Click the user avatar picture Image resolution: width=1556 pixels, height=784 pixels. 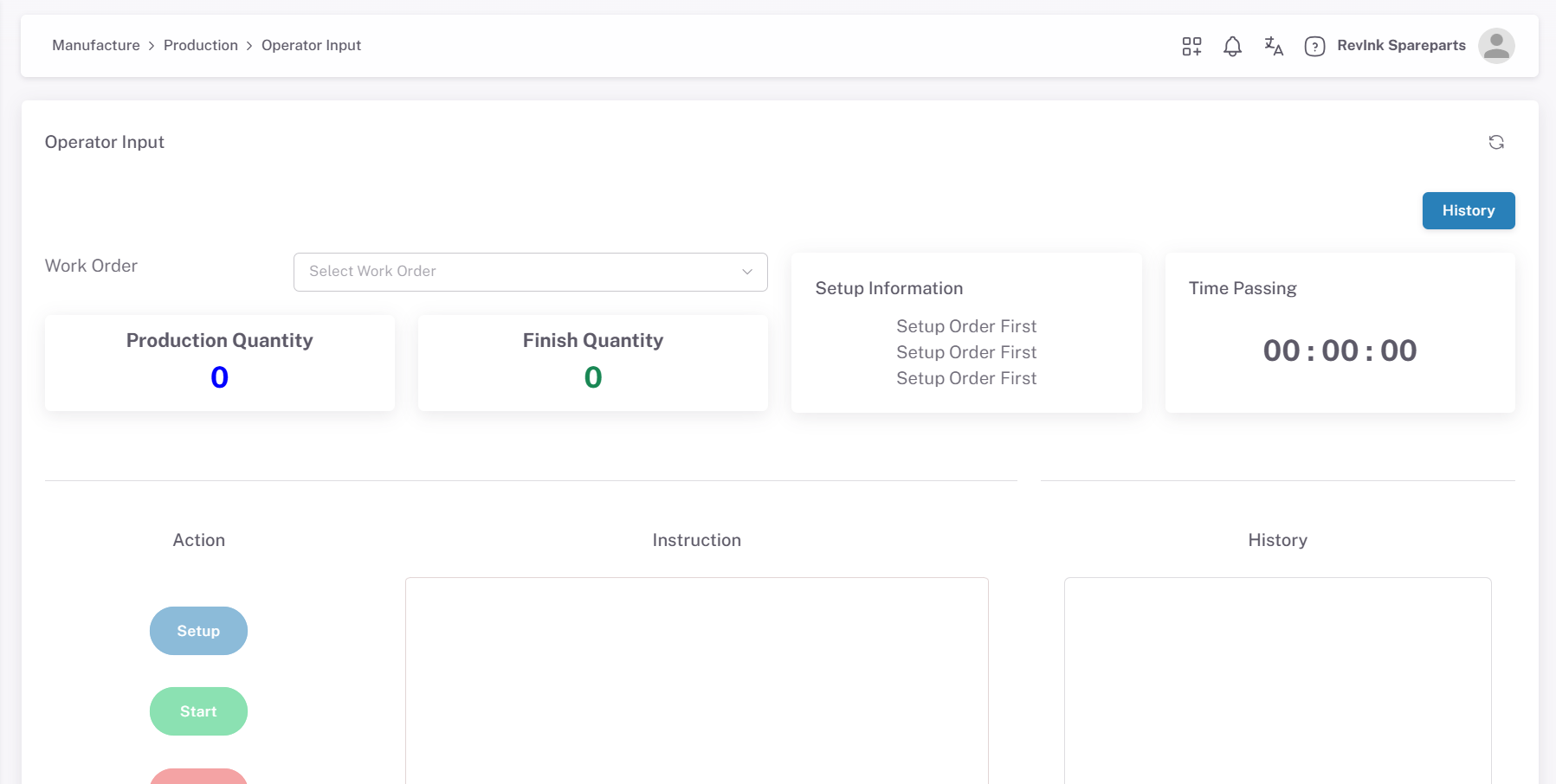(x=1495, y=46)
